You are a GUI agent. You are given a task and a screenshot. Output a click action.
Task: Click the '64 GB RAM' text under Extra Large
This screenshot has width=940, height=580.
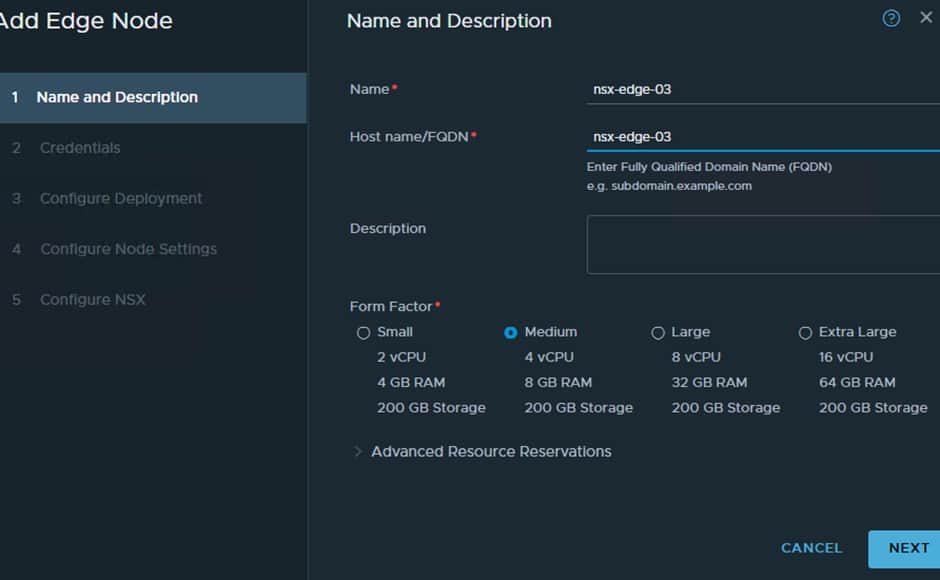[857, 383]
